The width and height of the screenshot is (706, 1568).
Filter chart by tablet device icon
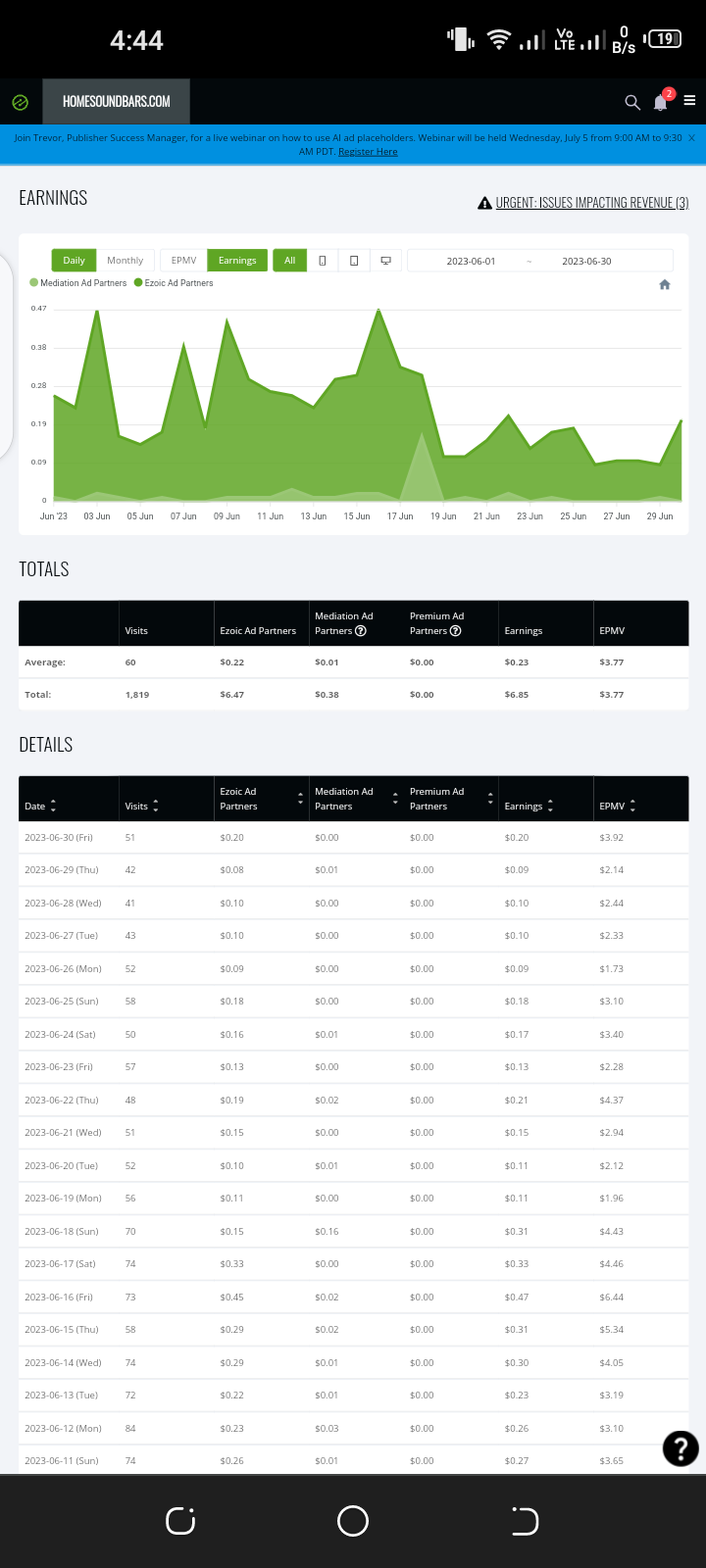(x=354, y=261)
